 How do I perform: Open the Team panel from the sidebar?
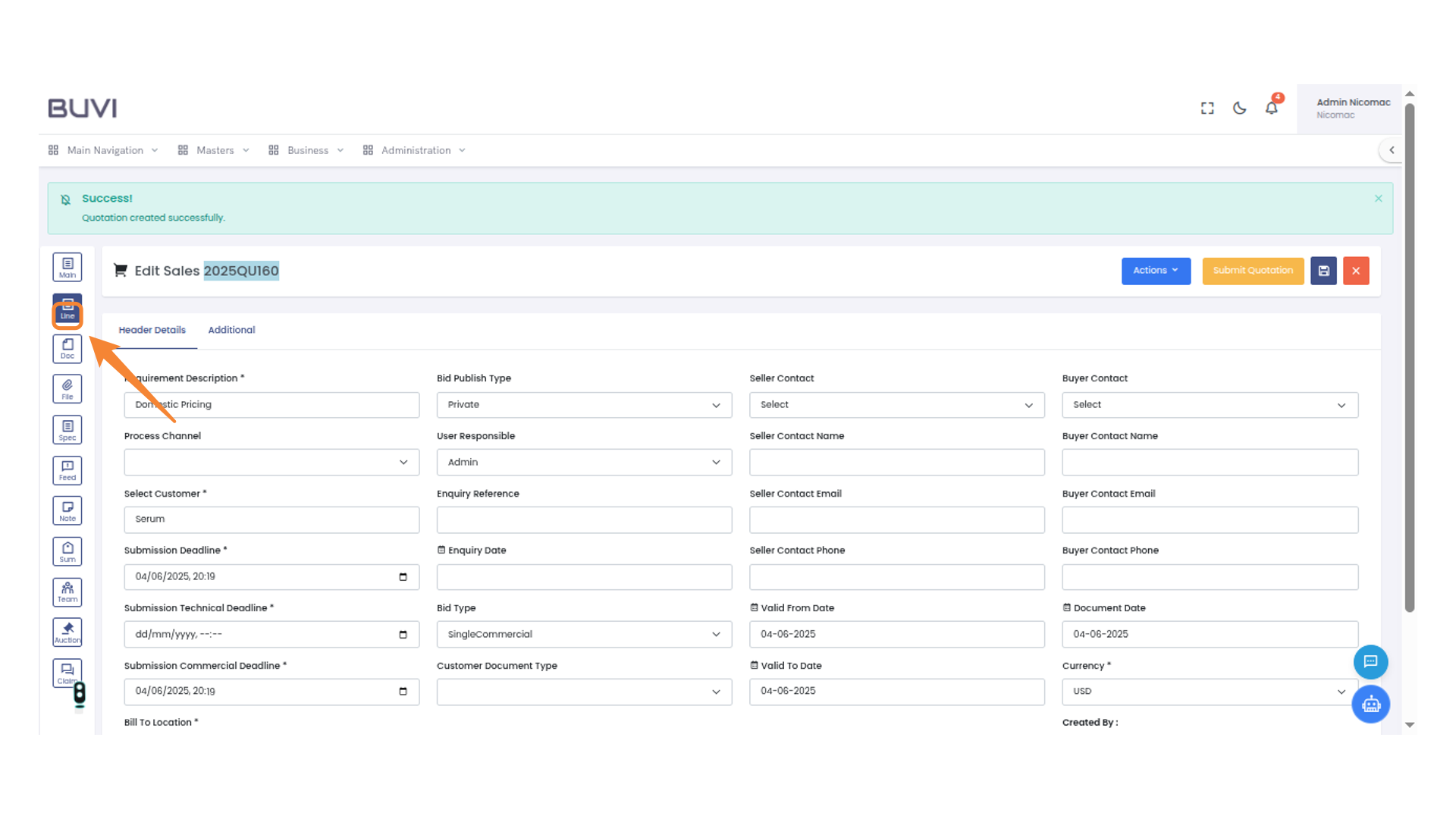[x=67, y=591]
